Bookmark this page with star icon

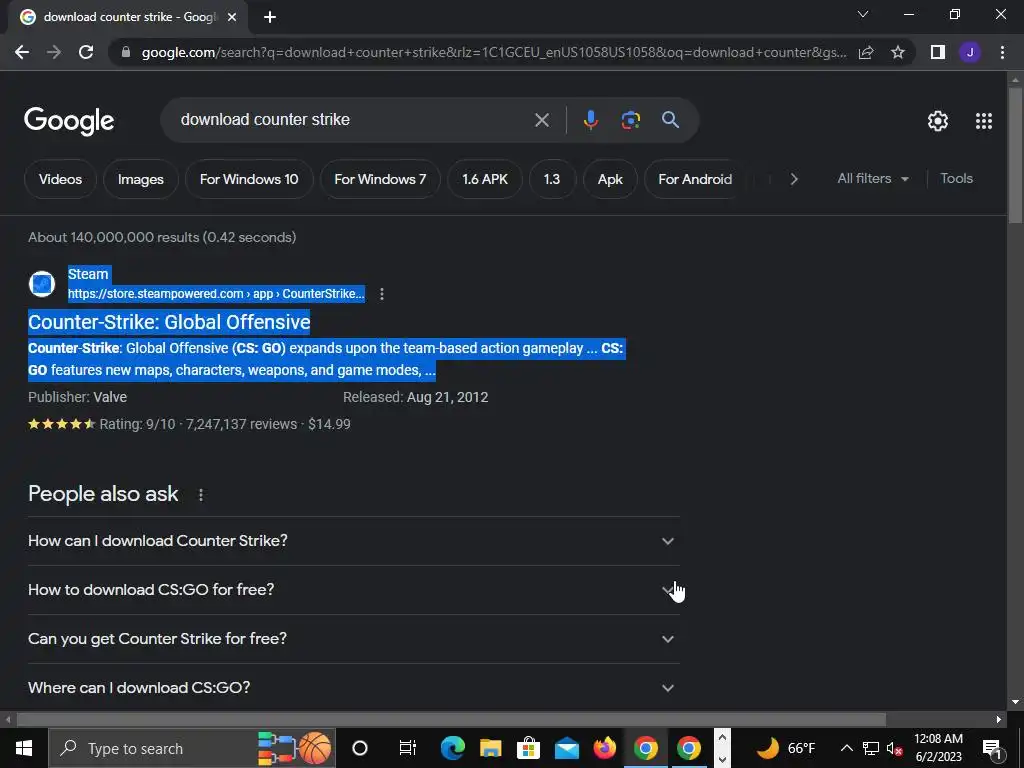[898, 52]
